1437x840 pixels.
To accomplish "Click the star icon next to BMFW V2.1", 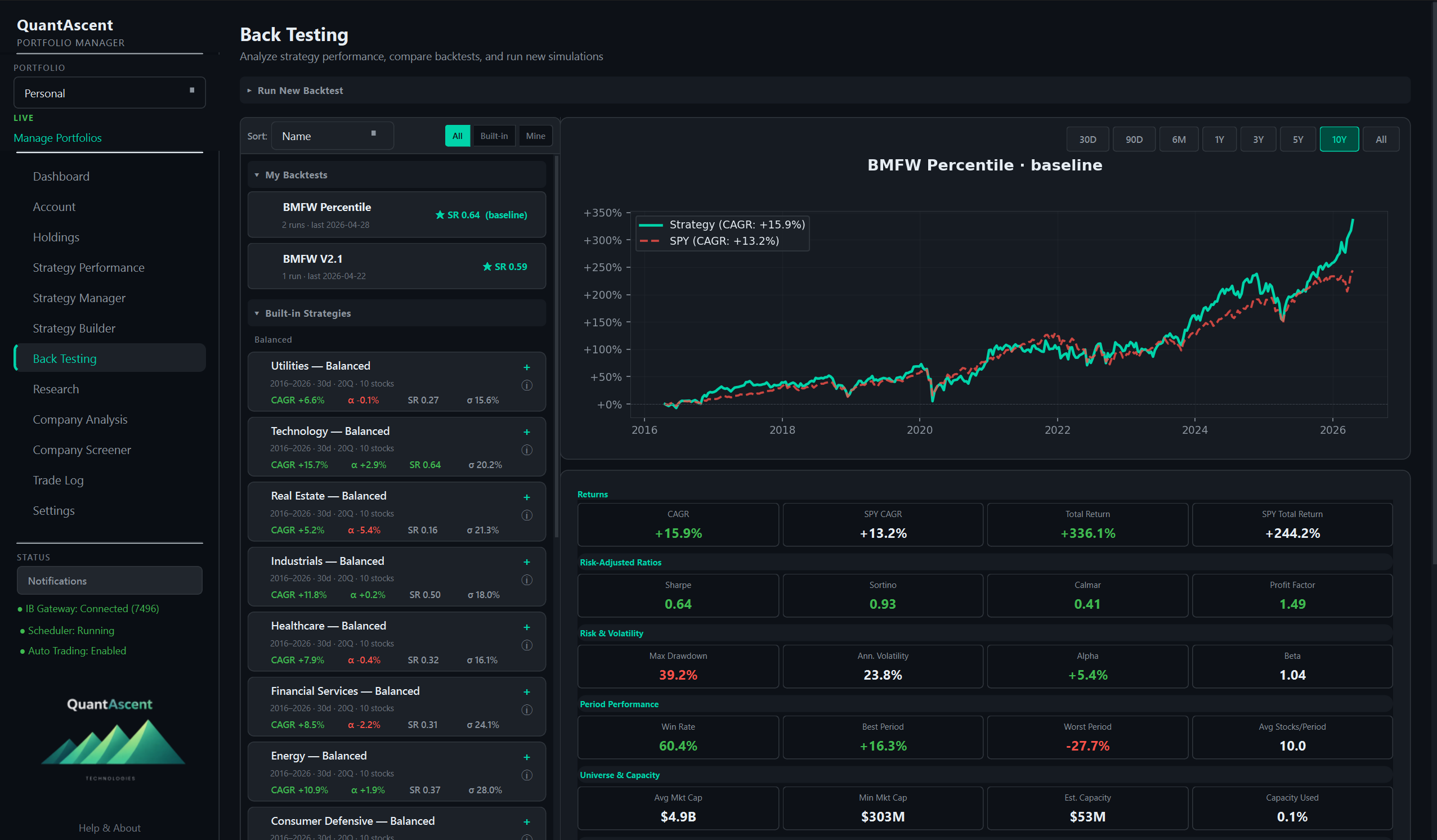I will 487,266.
